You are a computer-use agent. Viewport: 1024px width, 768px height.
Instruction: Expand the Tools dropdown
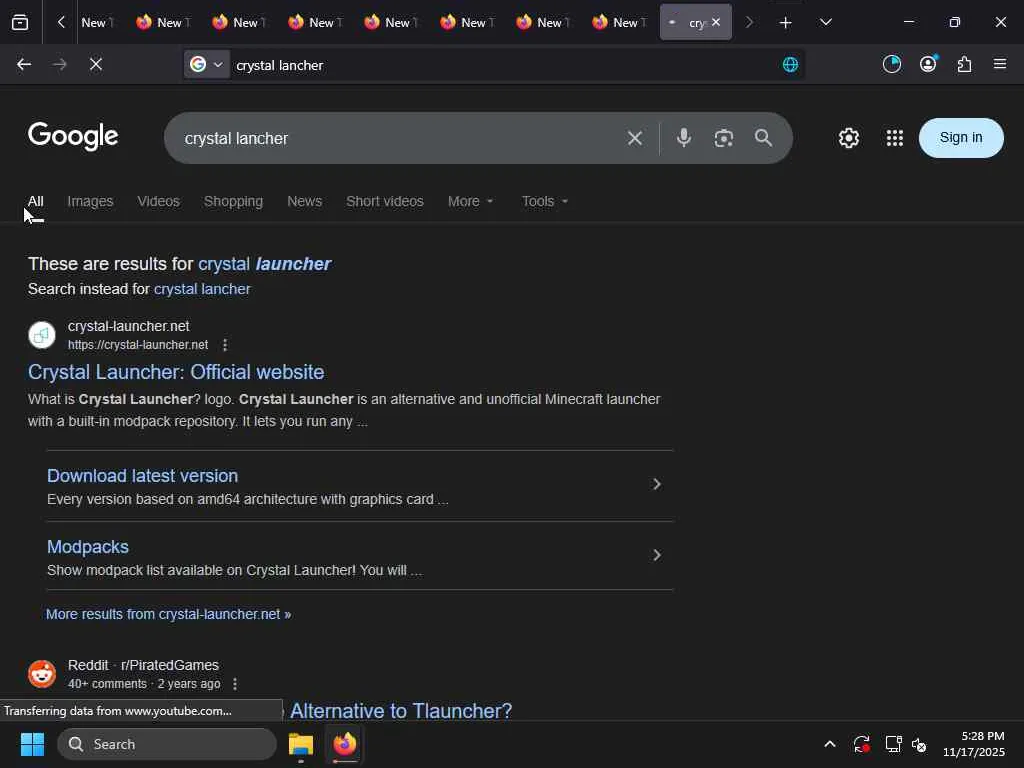click(544, 202)
